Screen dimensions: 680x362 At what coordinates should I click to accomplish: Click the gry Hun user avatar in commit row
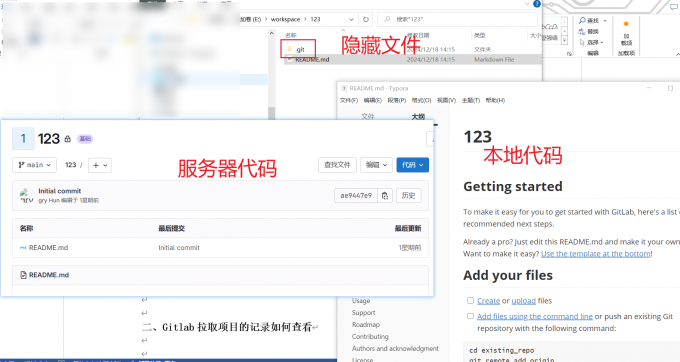coord(27,196)
